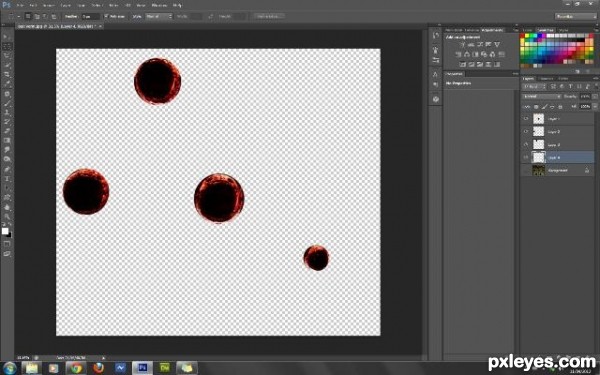Viewport: 600px width, 375px height.
Task: Add a Levels adjustment layer
Action: click(471, 45)
